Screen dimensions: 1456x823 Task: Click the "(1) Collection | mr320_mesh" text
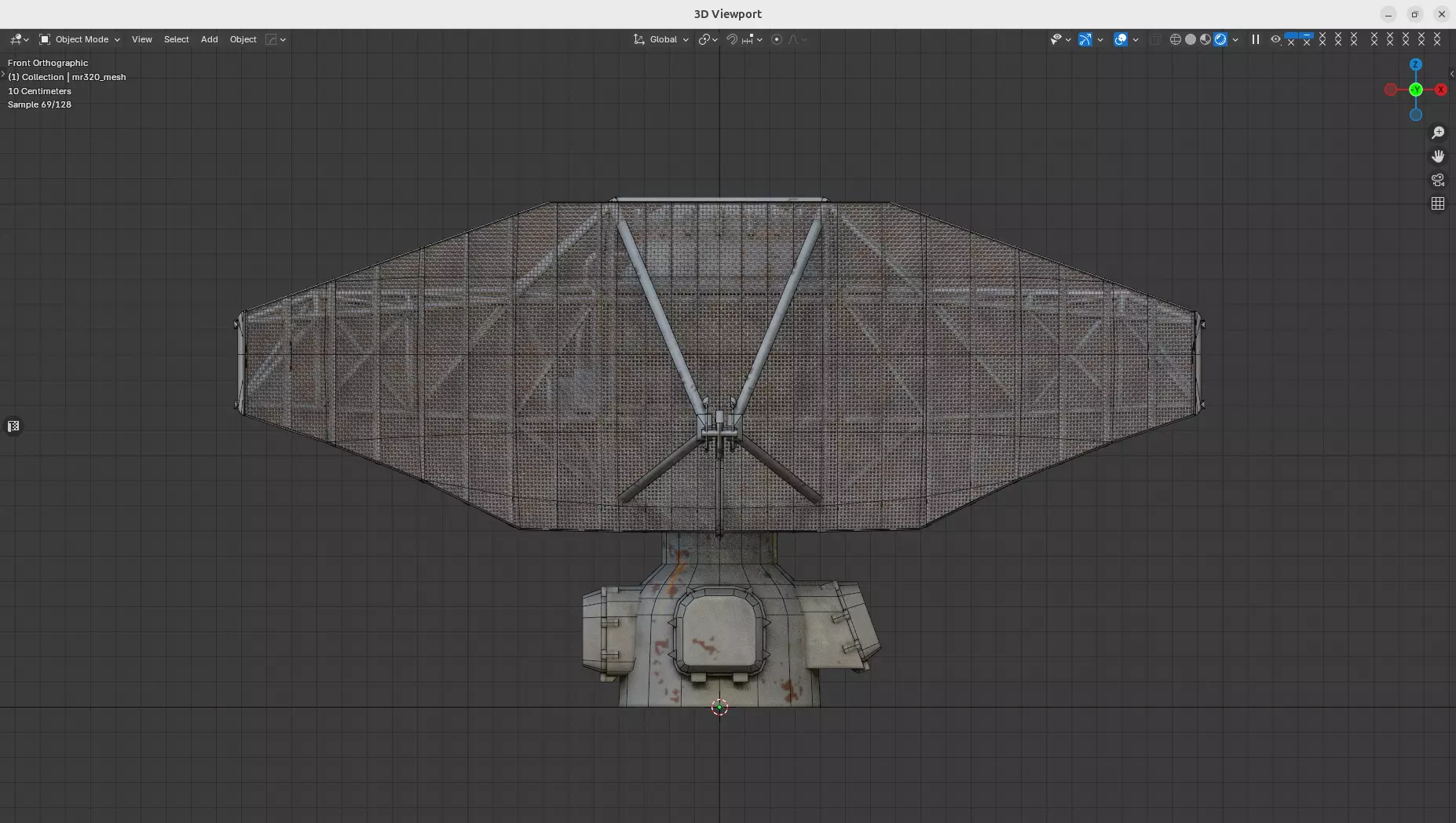(x=67, y=77)
